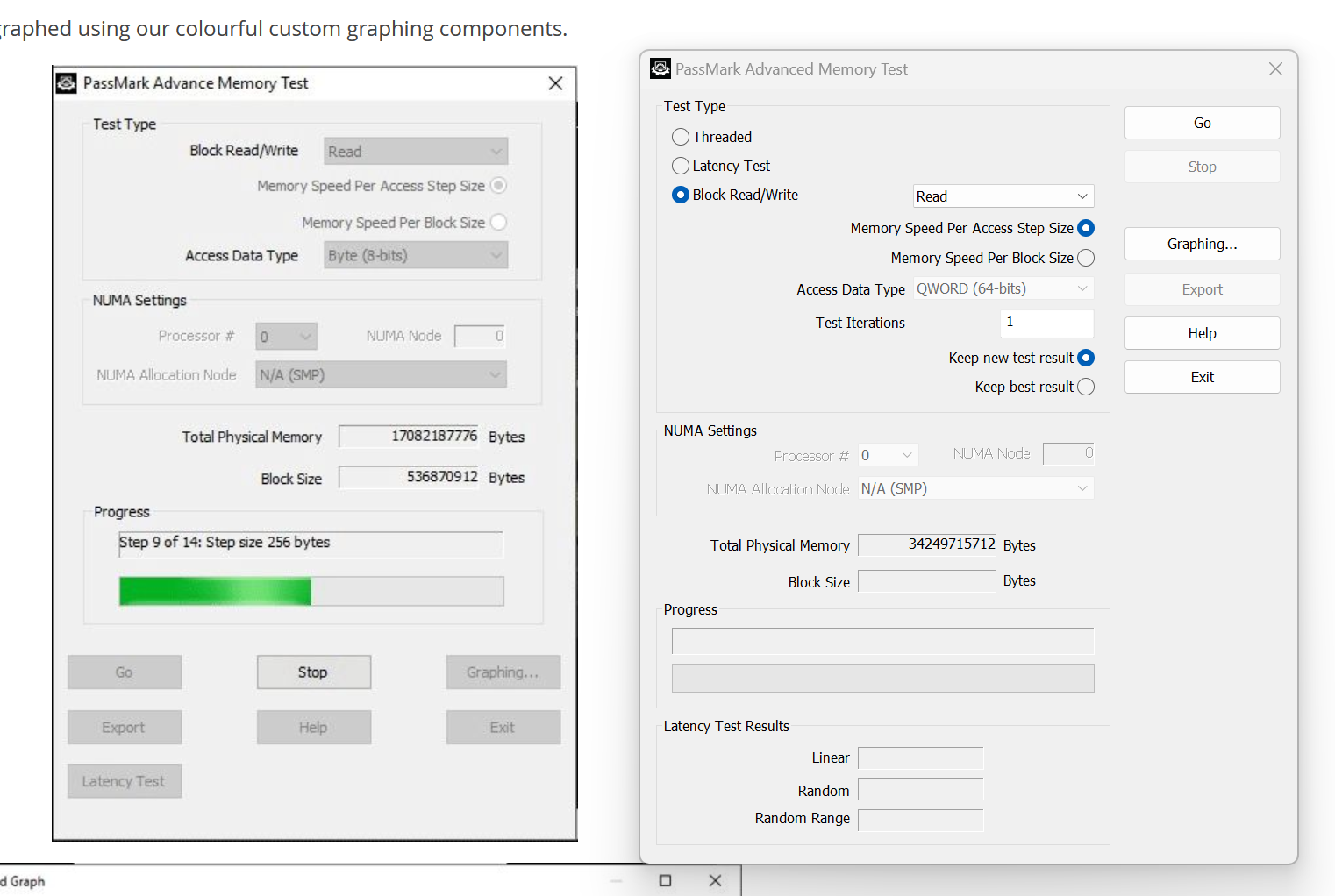Click NUMA Node field in Advanced window

[x=1068, y=453]
